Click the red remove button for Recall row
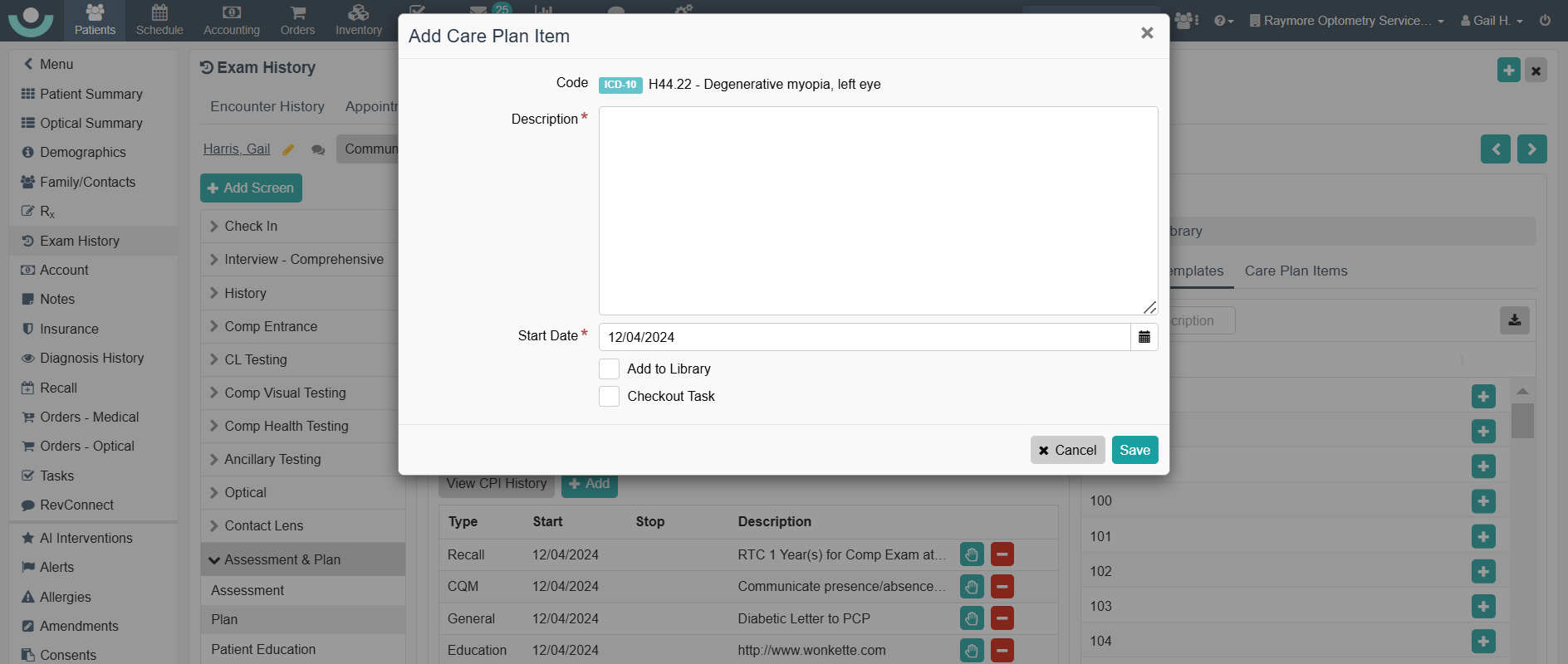 click(x=1002, y=554)
